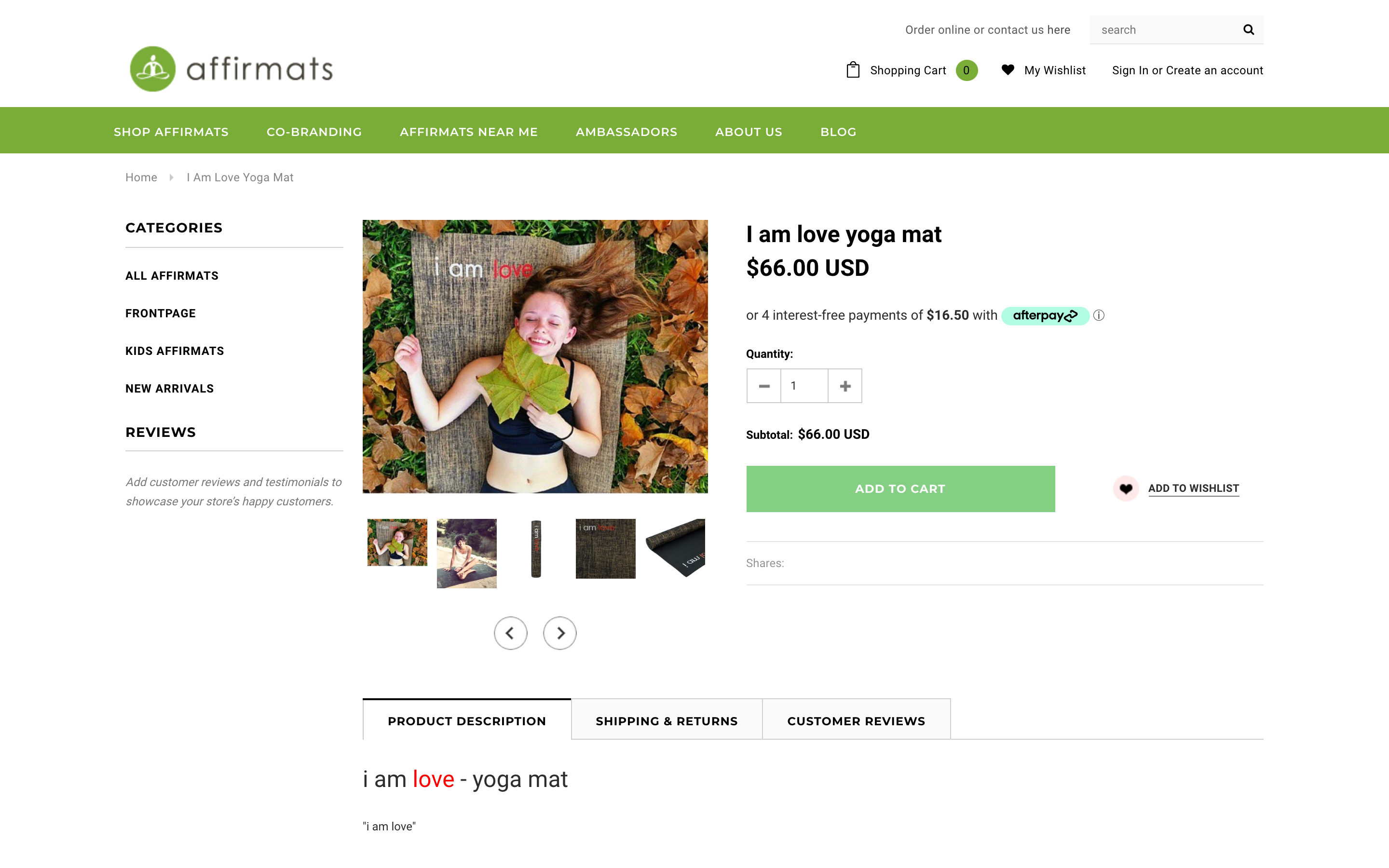
Task: Switch to Shipping & Returns tab
Action: [667, 720]
